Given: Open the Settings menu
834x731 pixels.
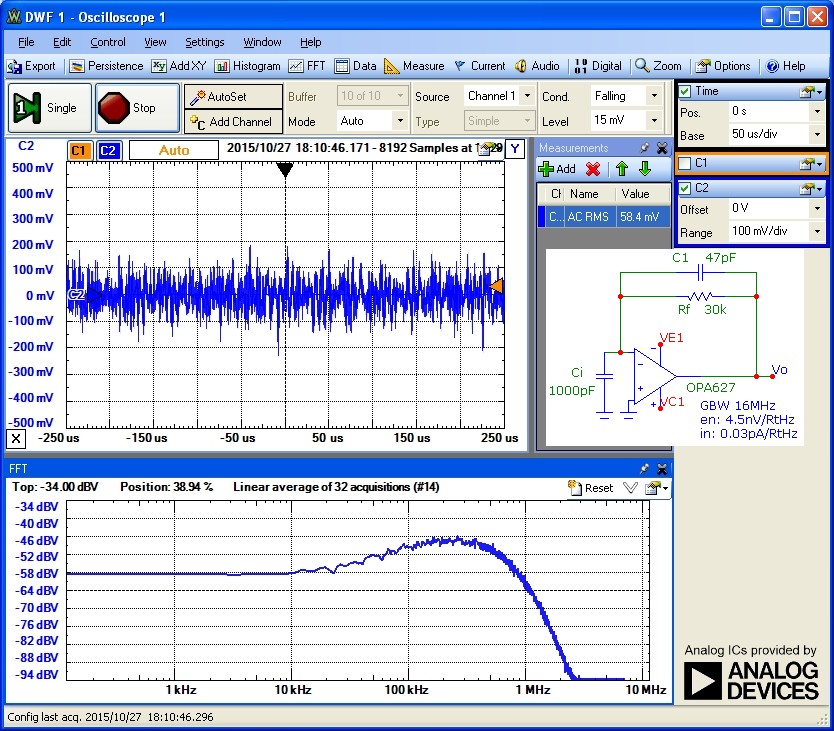Looking at the screenshot, I should (x=204, y=42).
